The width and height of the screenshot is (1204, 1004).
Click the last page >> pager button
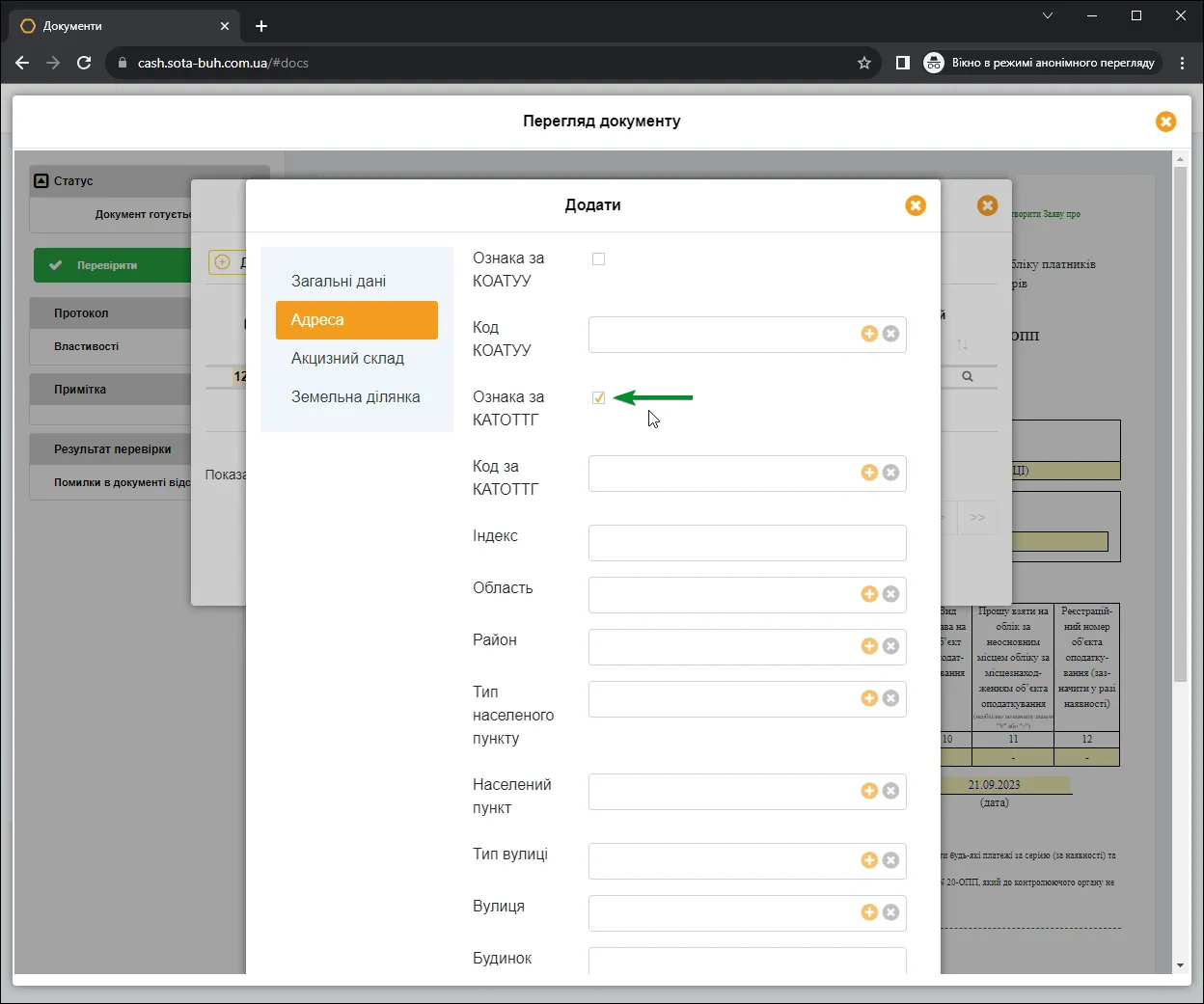(977, 518)
